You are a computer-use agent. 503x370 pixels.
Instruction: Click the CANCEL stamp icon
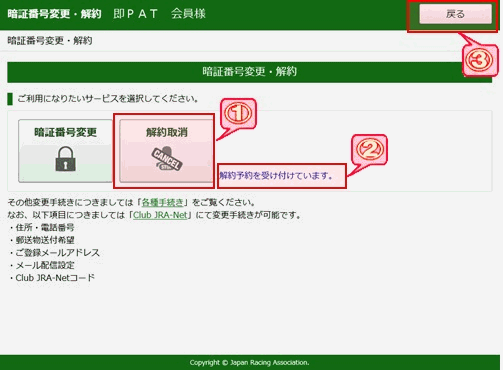pyautogui.click(x=167, y=159)
